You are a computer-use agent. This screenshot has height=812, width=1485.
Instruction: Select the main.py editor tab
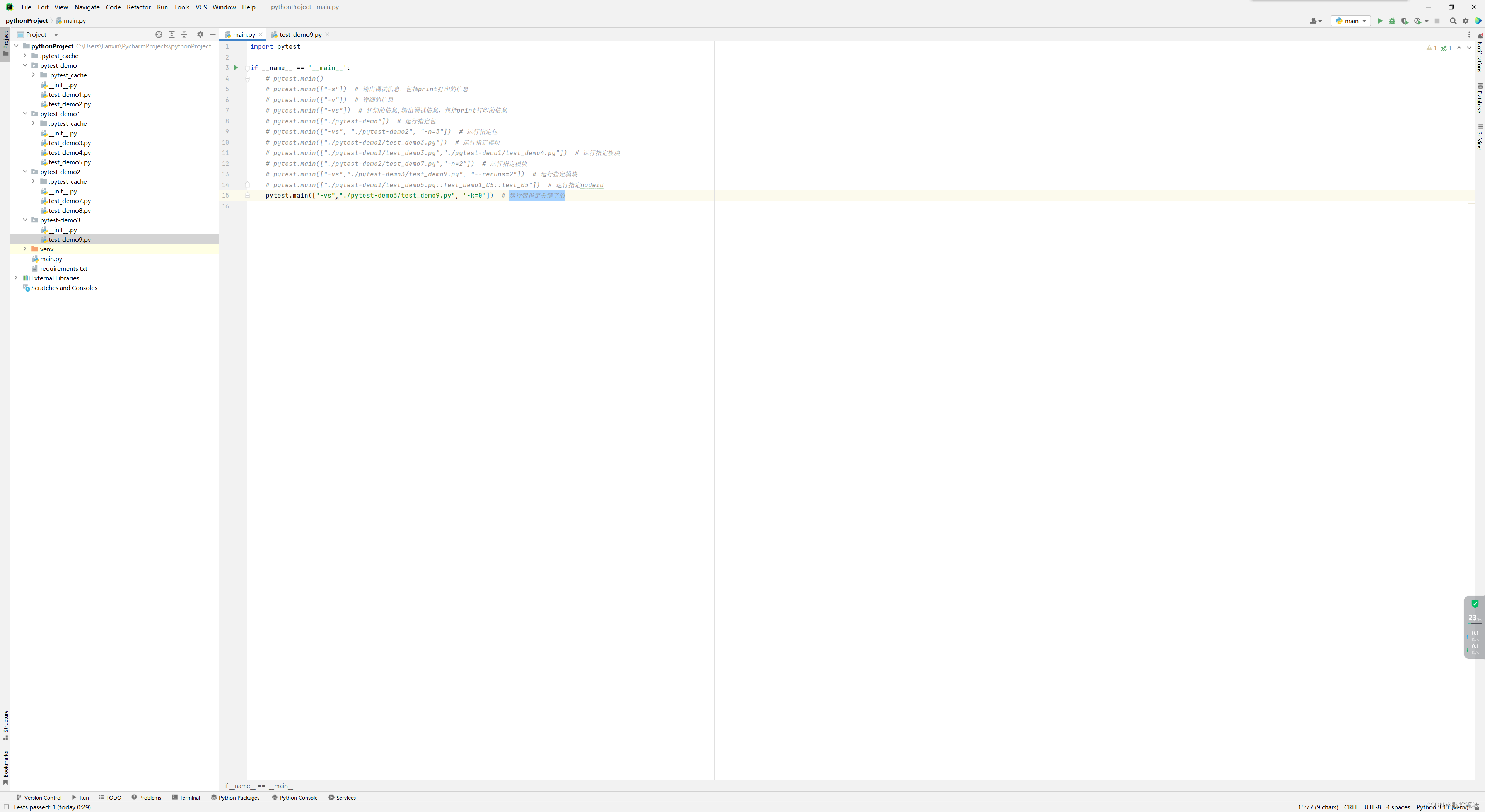click(243, 34)
